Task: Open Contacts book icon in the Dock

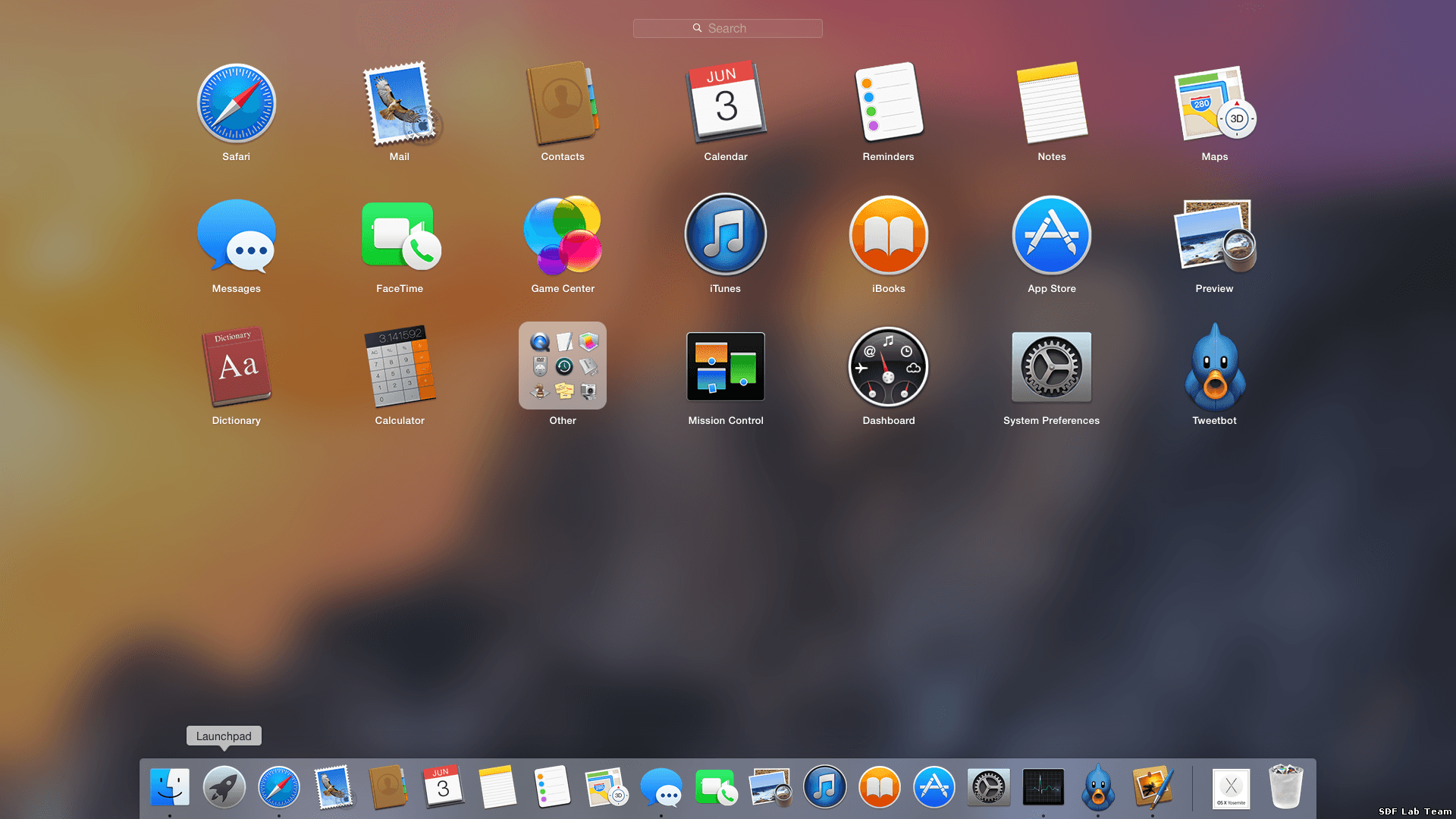Action: (388, 787)
